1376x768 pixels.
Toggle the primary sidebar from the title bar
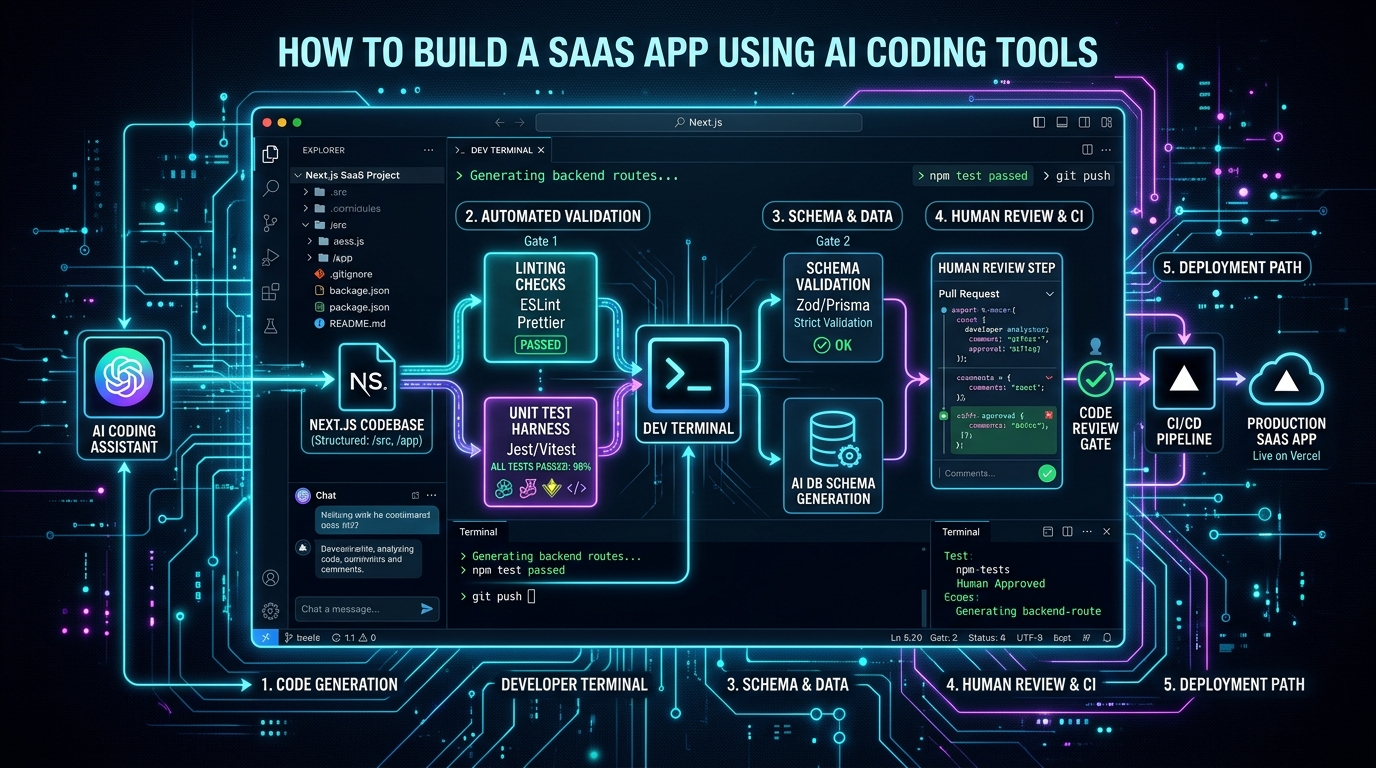tap(1038, 122)
